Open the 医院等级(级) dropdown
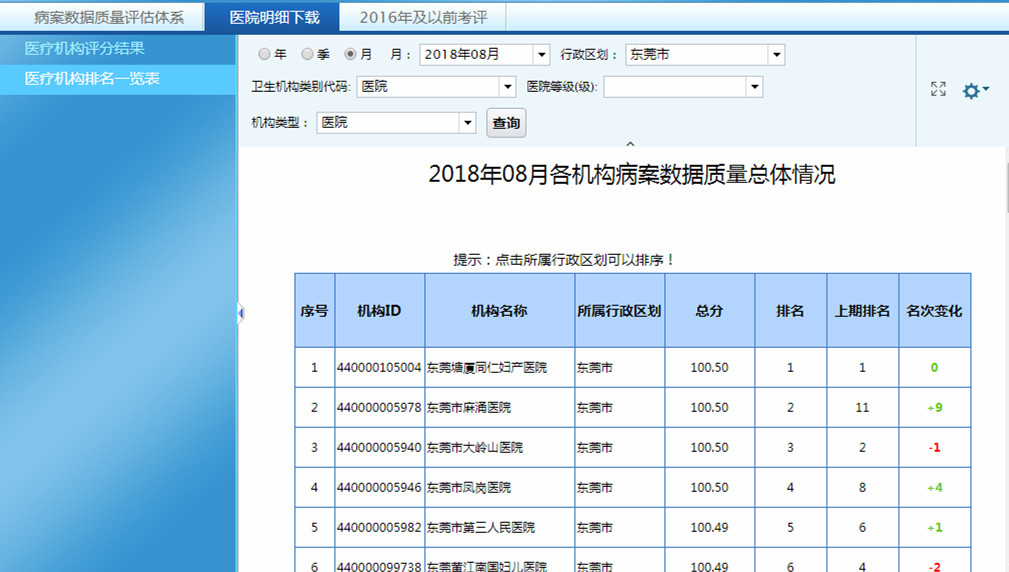Image resolution: width=1009 pixels, height=572 pixels. [x=754, y=87]
